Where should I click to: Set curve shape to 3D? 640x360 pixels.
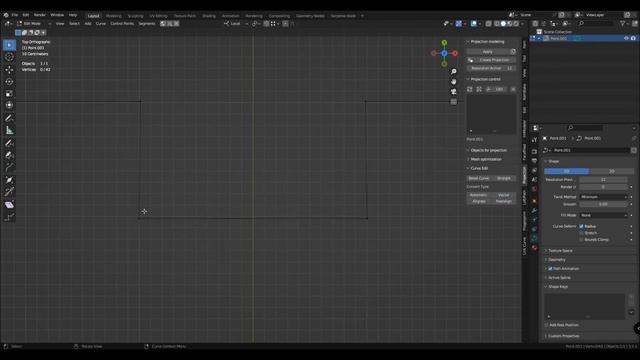pos(611,171)
